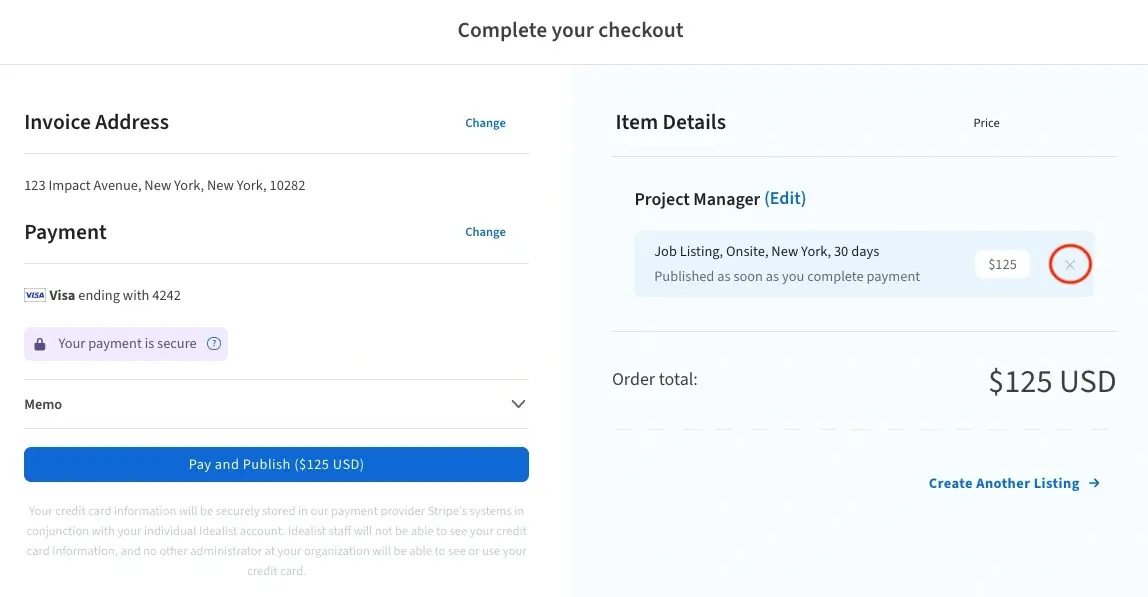Click the Memo label text
The image size is (1148, 597).
[43, 404]
